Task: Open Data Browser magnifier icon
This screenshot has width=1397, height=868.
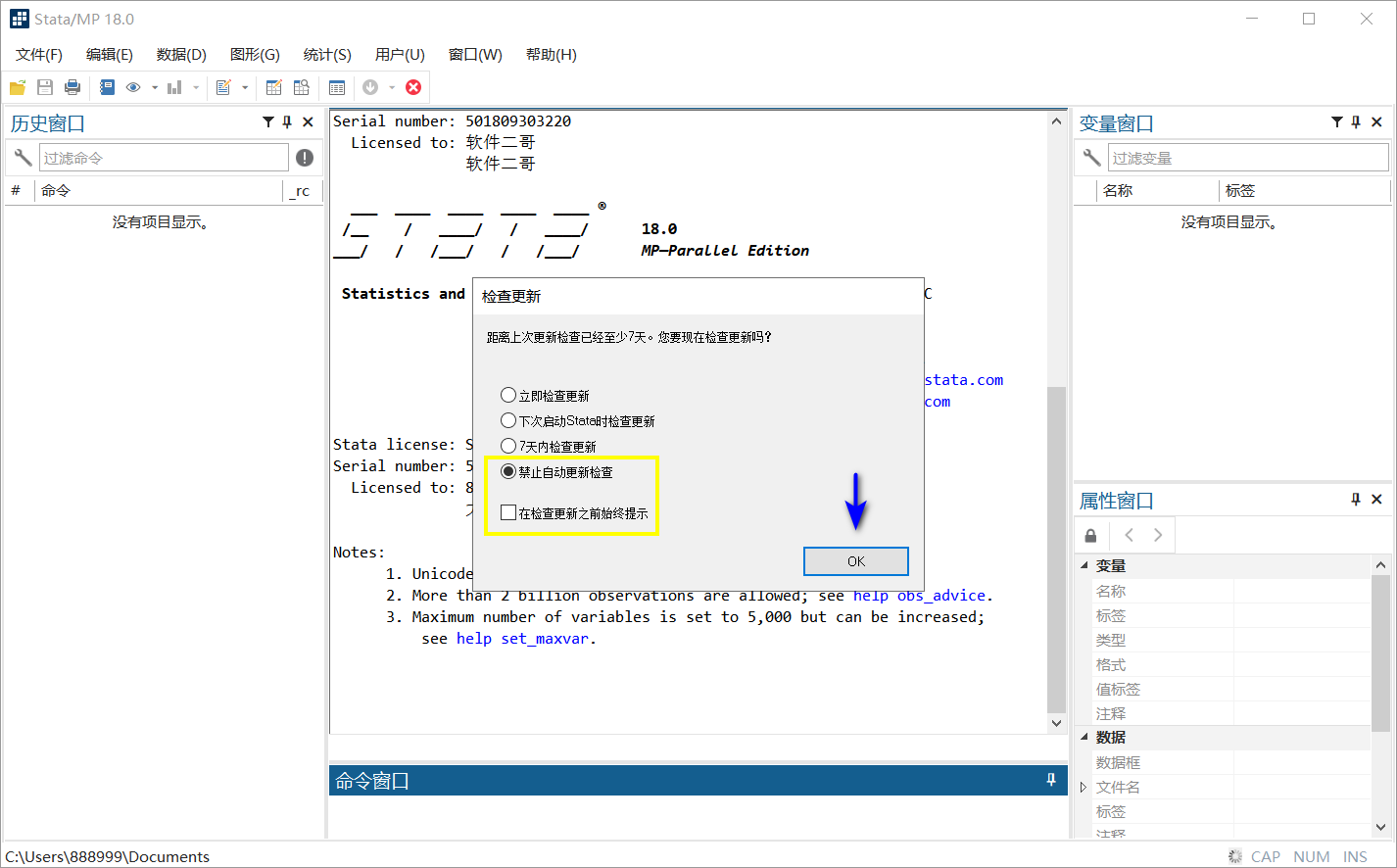Action: (302, 87)
